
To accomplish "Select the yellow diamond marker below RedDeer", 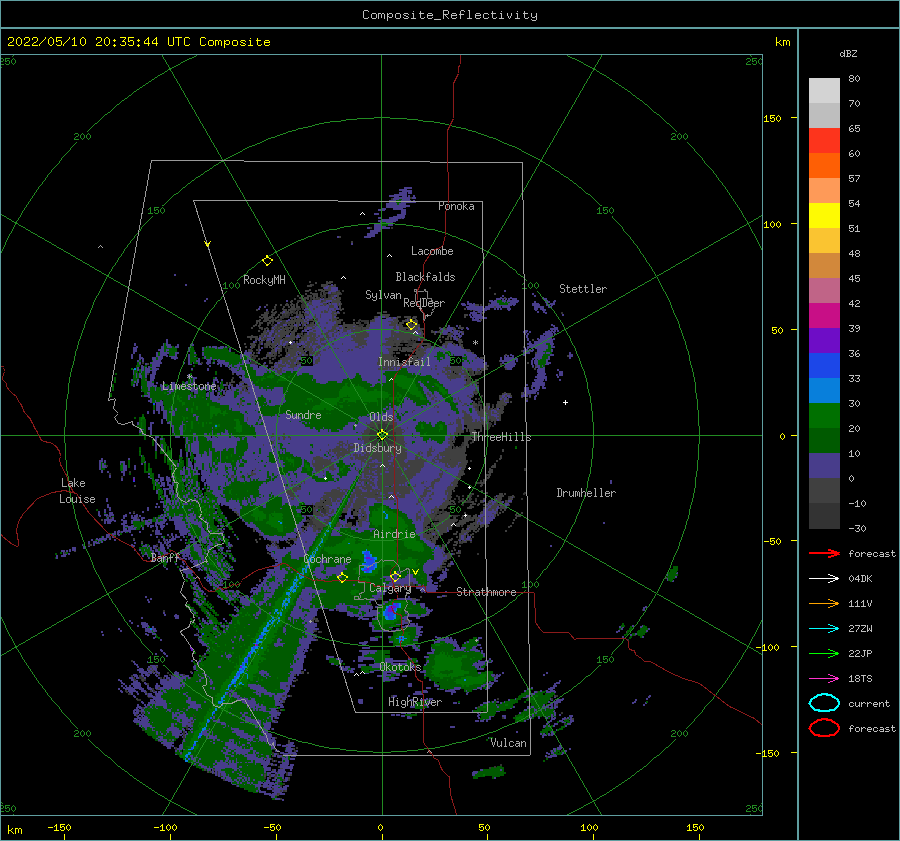I will click(412, 325).
